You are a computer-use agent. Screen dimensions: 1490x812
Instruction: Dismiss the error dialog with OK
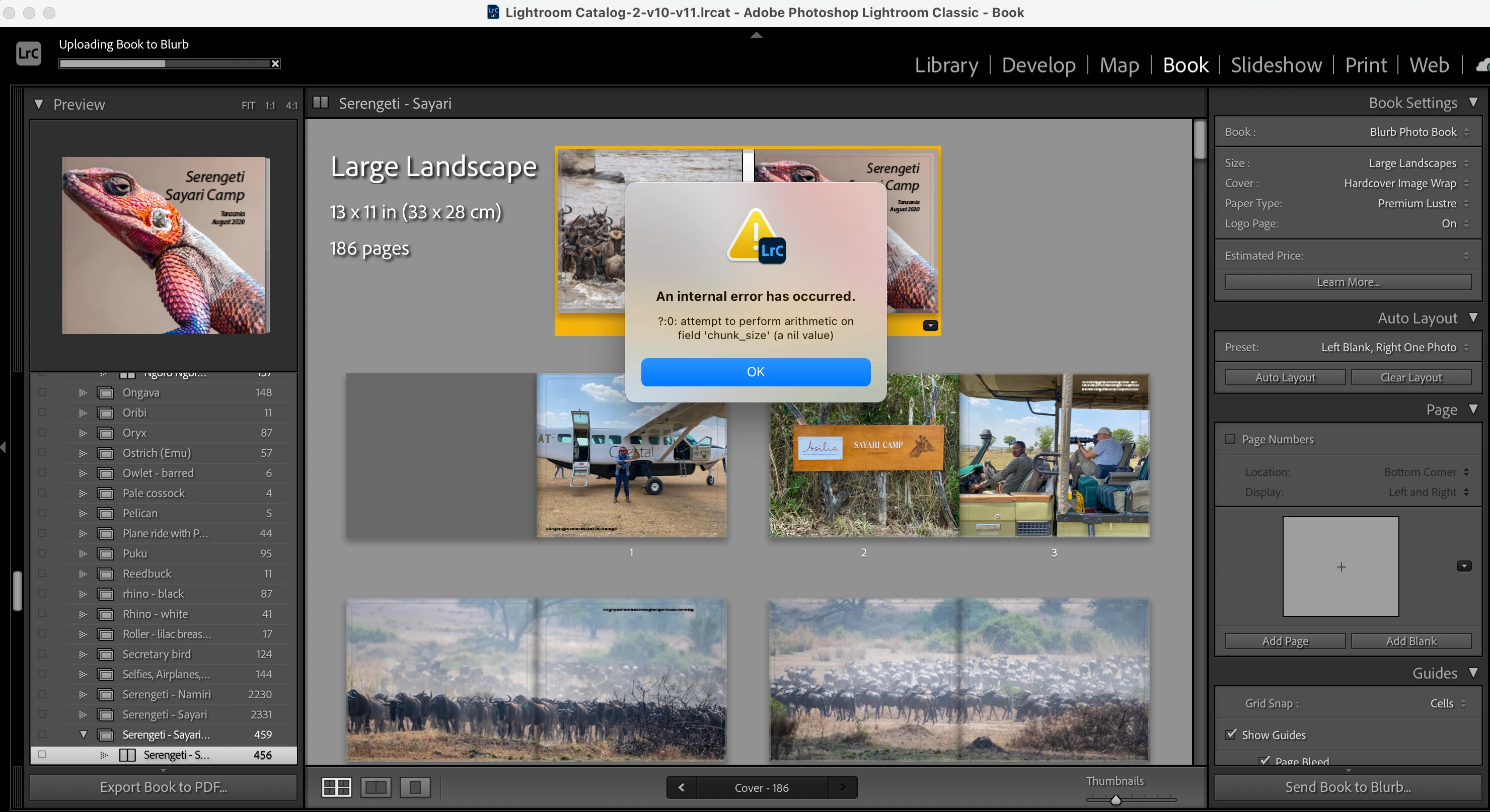[756, 372]
